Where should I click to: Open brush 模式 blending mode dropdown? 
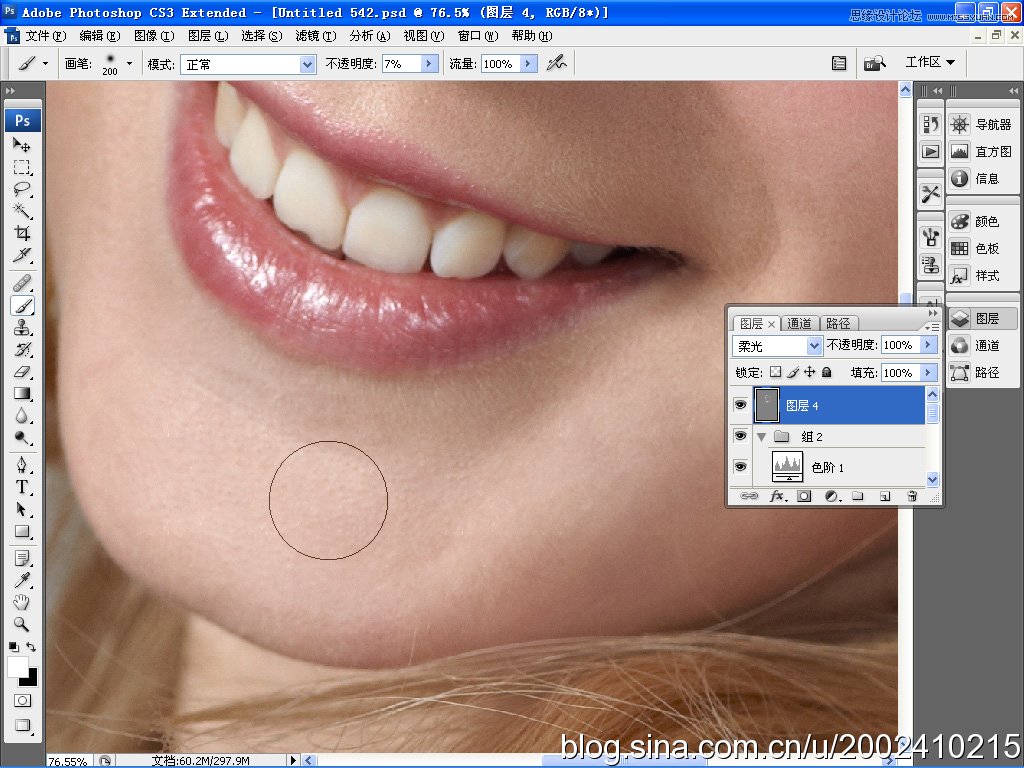pyautogui.click(x=308, y=64)
